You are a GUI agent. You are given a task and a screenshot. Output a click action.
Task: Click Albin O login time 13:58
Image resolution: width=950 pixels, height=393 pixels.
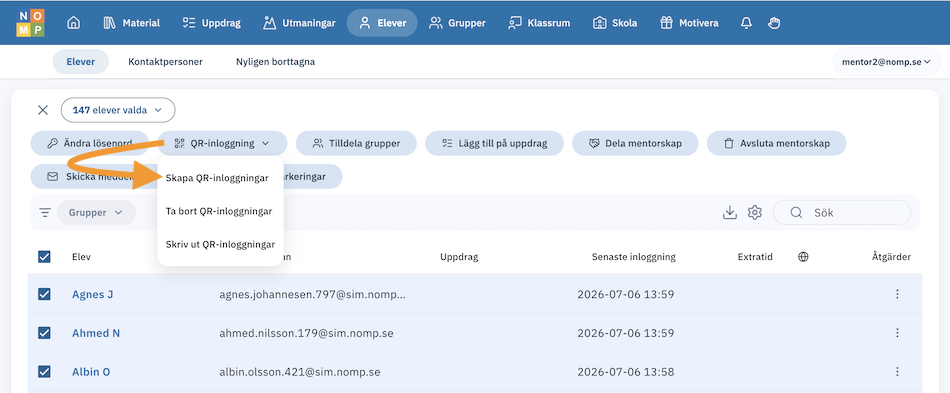click(626, 372)
